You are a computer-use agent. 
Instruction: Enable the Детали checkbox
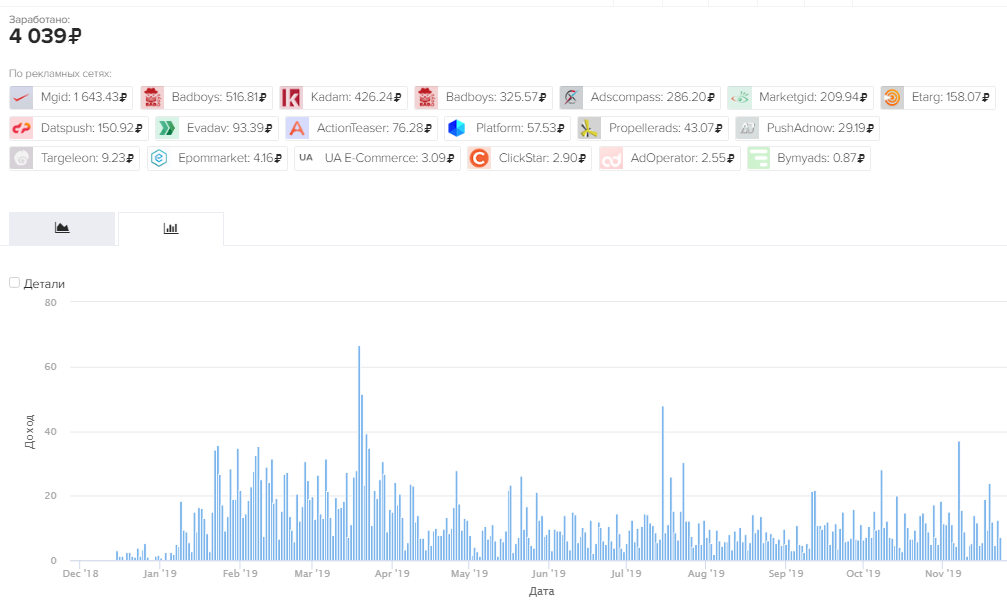(14, 283)
